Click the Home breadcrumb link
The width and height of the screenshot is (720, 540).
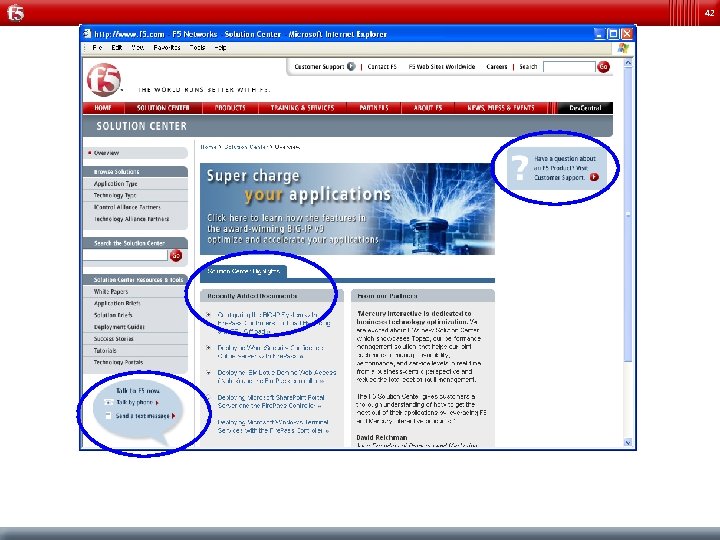(x=208, y=147)
